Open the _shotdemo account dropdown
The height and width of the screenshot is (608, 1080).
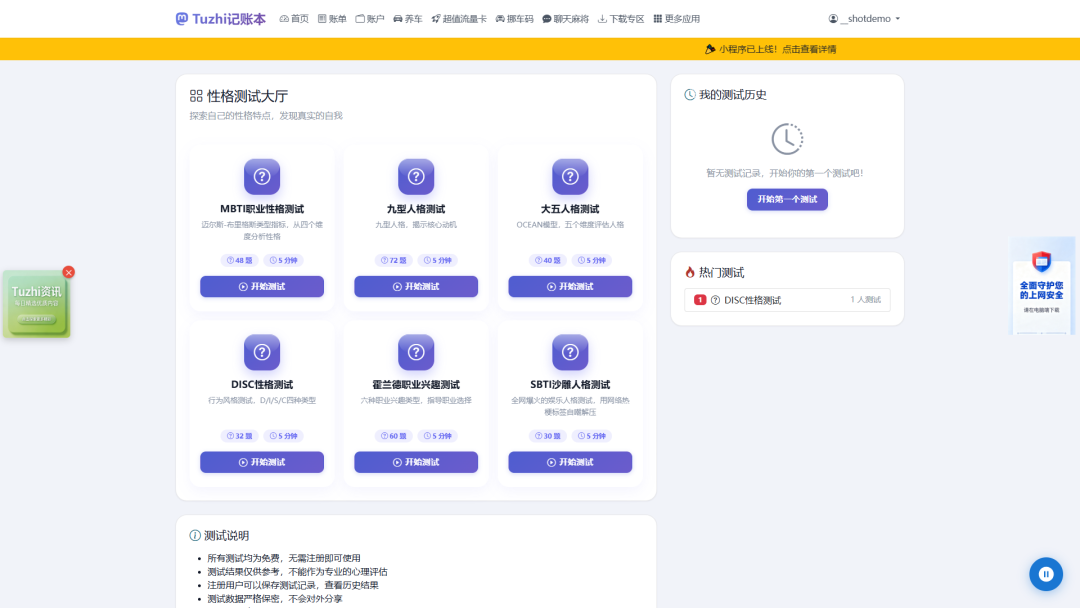coord(864,19)
